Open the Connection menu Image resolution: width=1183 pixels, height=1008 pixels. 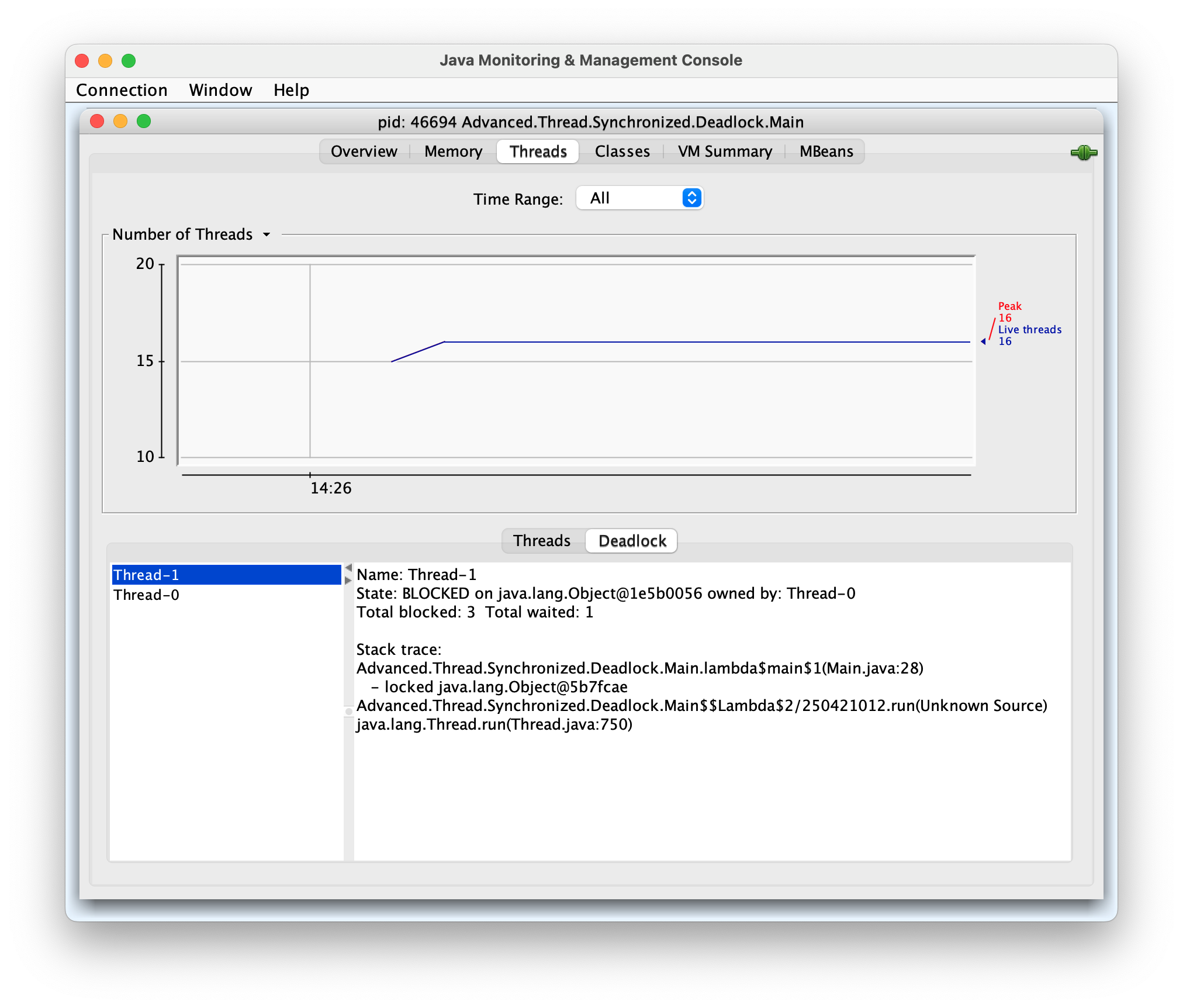(123, 90)
